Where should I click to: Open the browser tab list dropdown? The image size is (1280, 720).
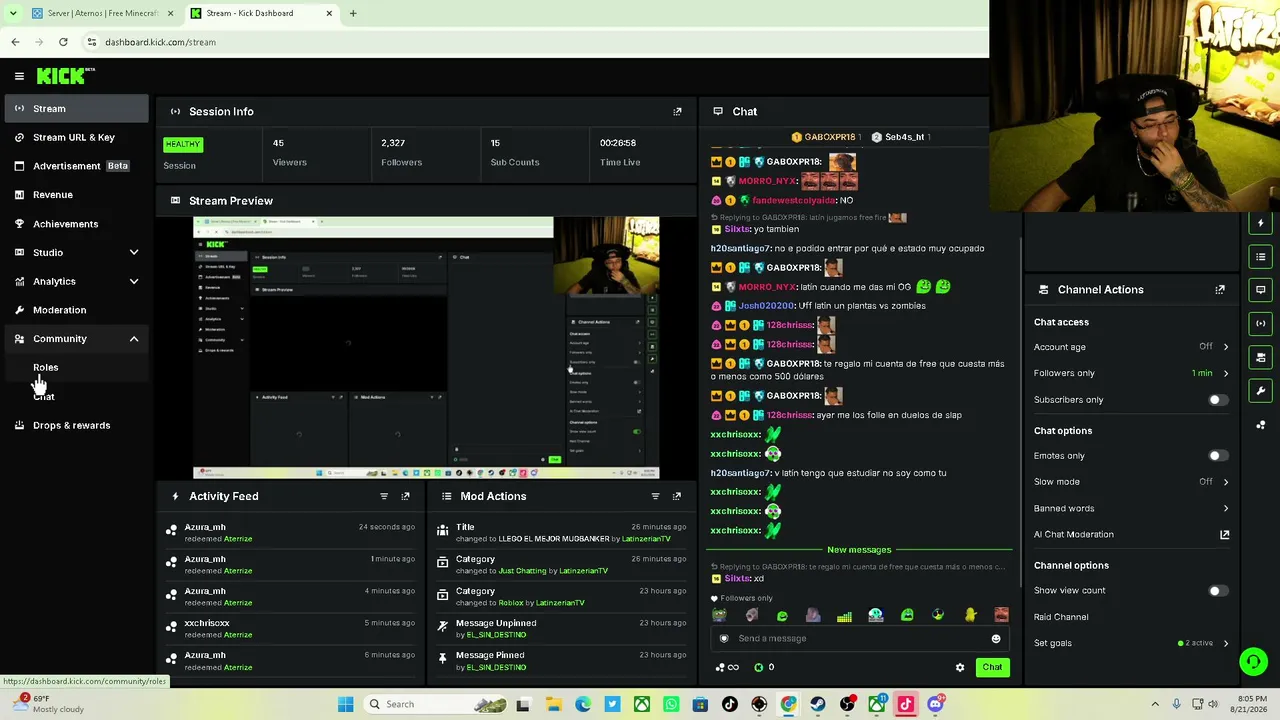pyautogui.click(x=13, y=13)
